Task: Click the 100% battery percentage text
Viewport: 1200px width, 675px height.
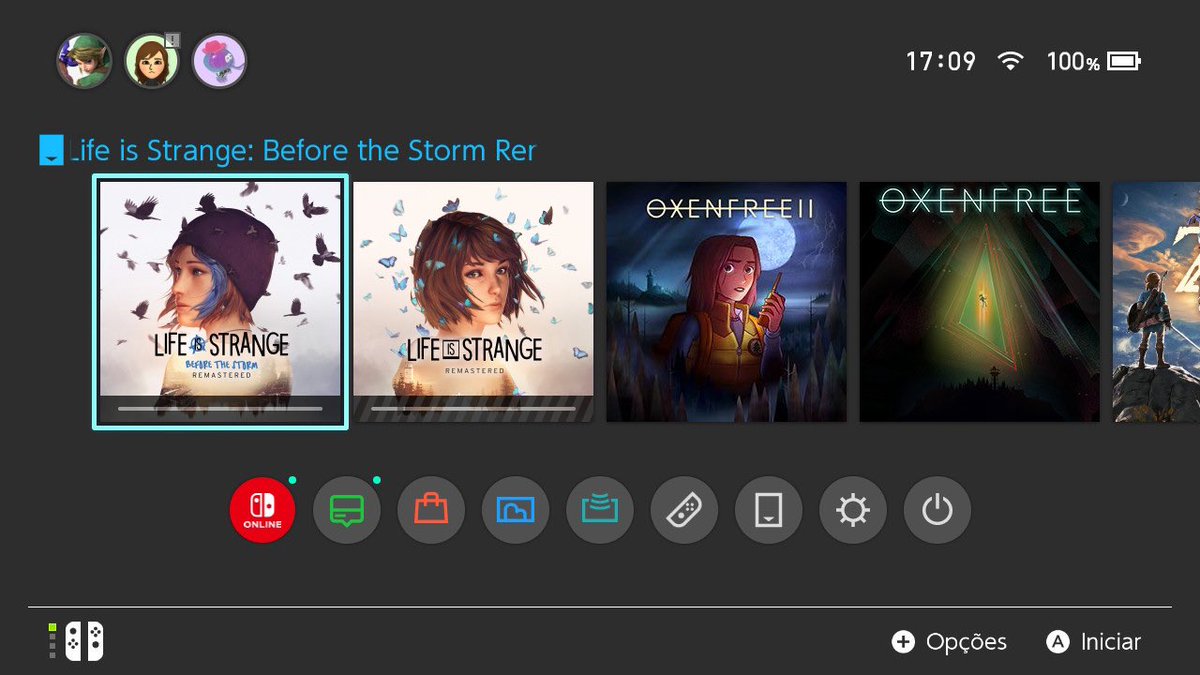Action: pos(1073,62)
